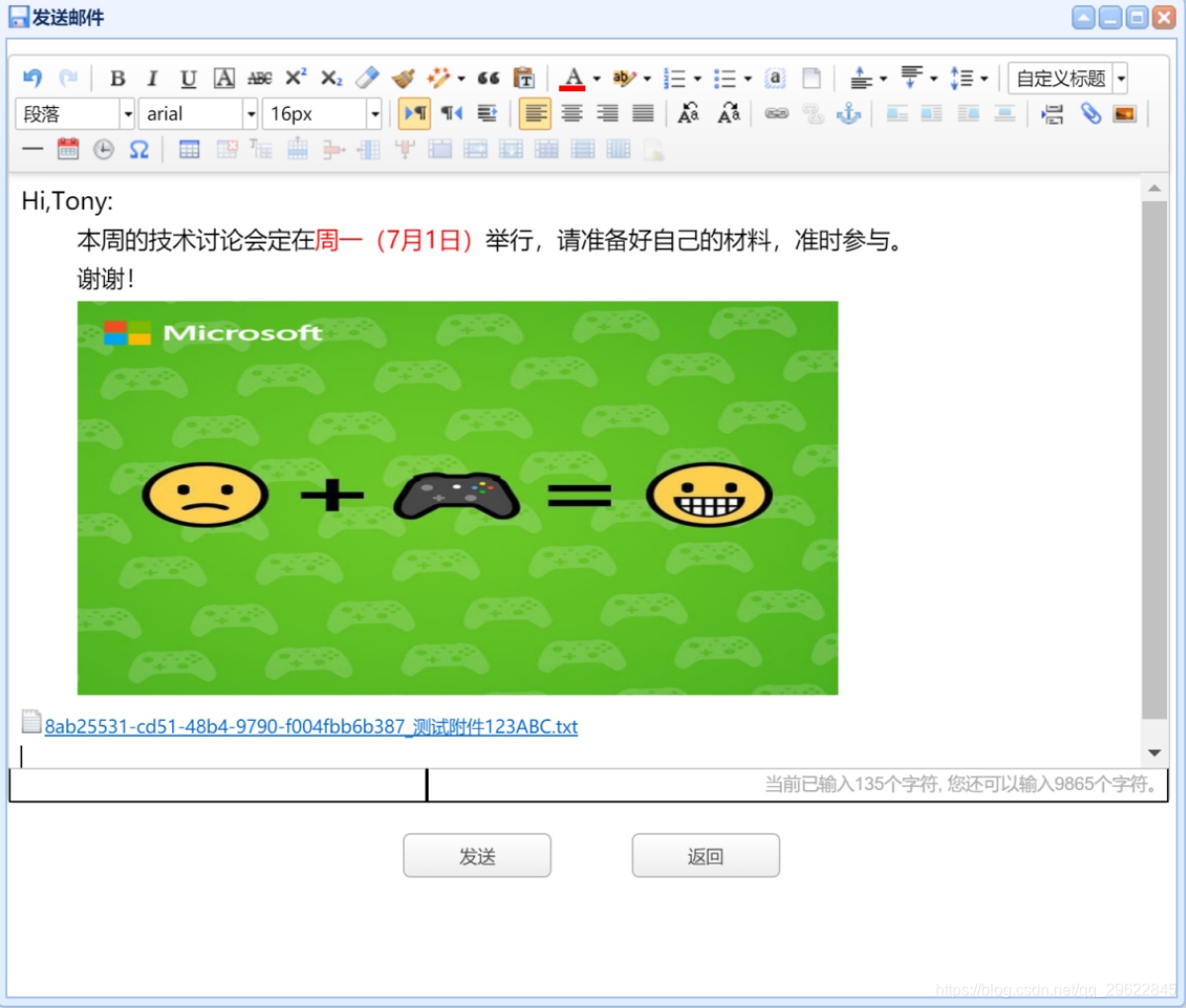This screenshot has width=1186, height=1008.
Task: Apply text highlight background color
Action: [623, 78]
